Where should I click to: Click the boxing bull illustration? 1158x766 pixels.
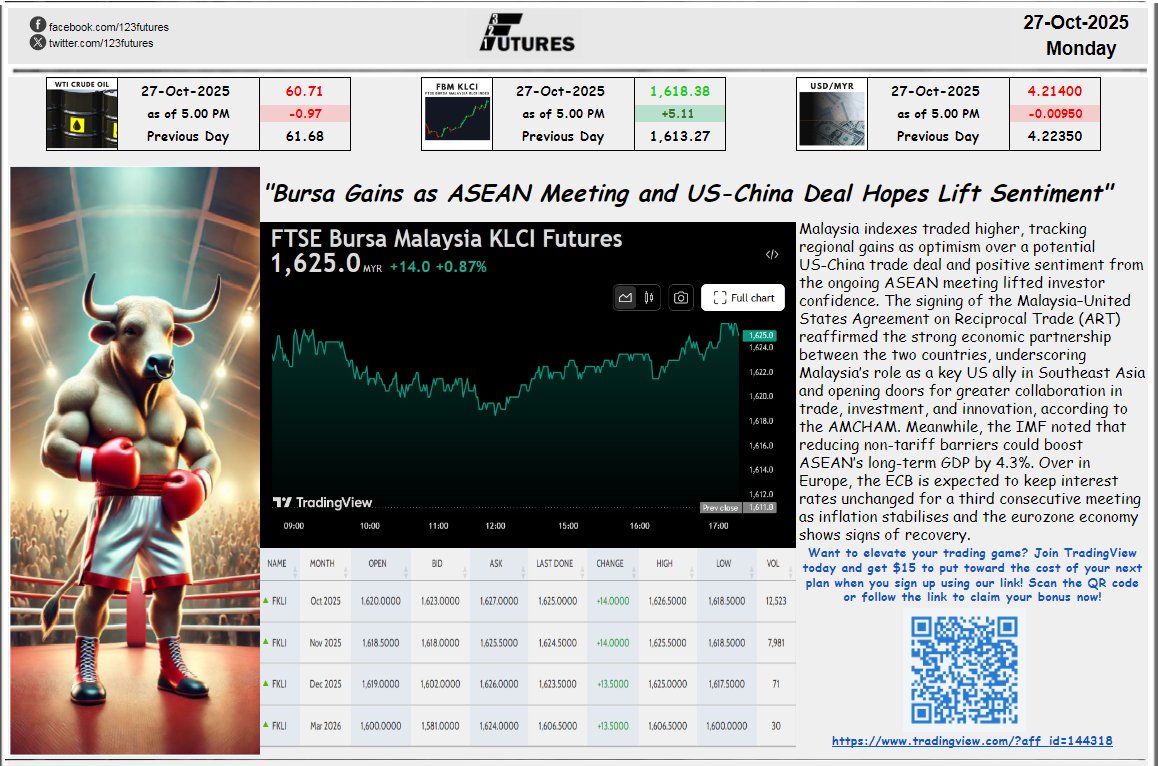135,460
